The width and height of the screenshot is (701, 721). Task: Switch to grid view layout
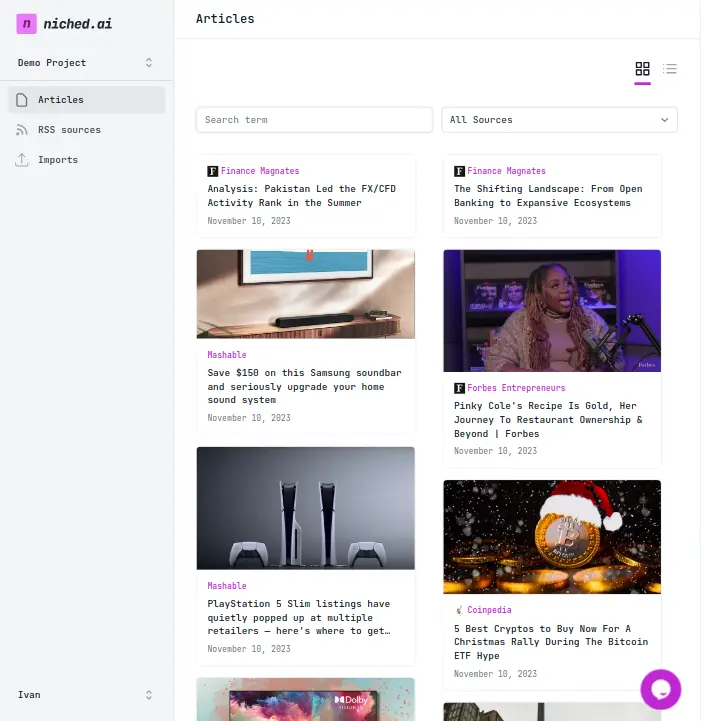point(642,69)
